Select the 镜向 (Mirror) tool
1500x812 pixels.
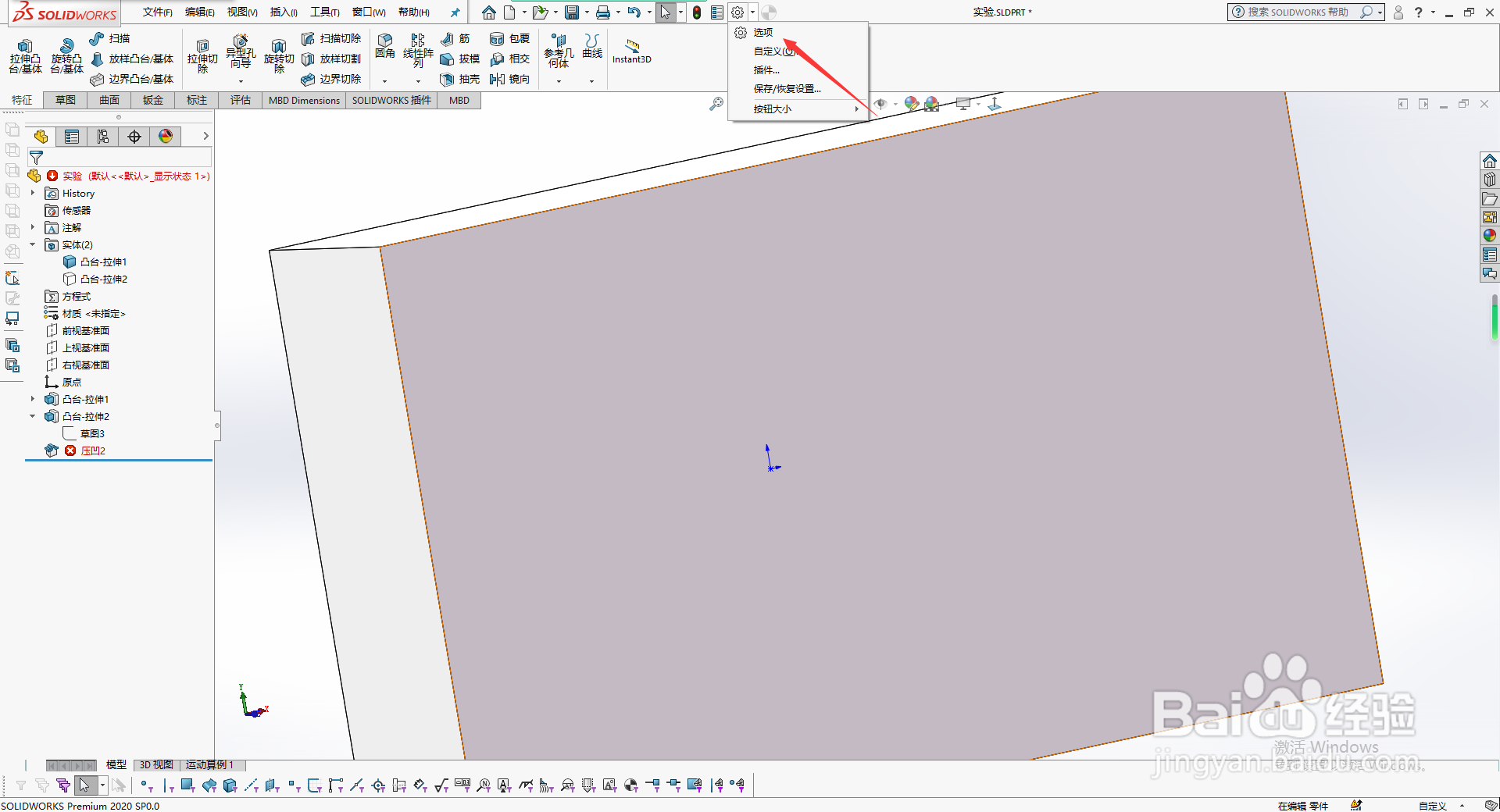click(509, 79)
